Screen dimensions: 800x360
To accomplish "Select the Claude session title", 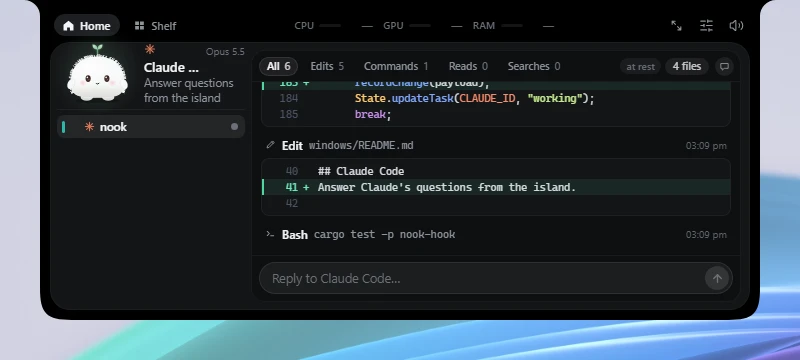I will (x=171, y=67).
